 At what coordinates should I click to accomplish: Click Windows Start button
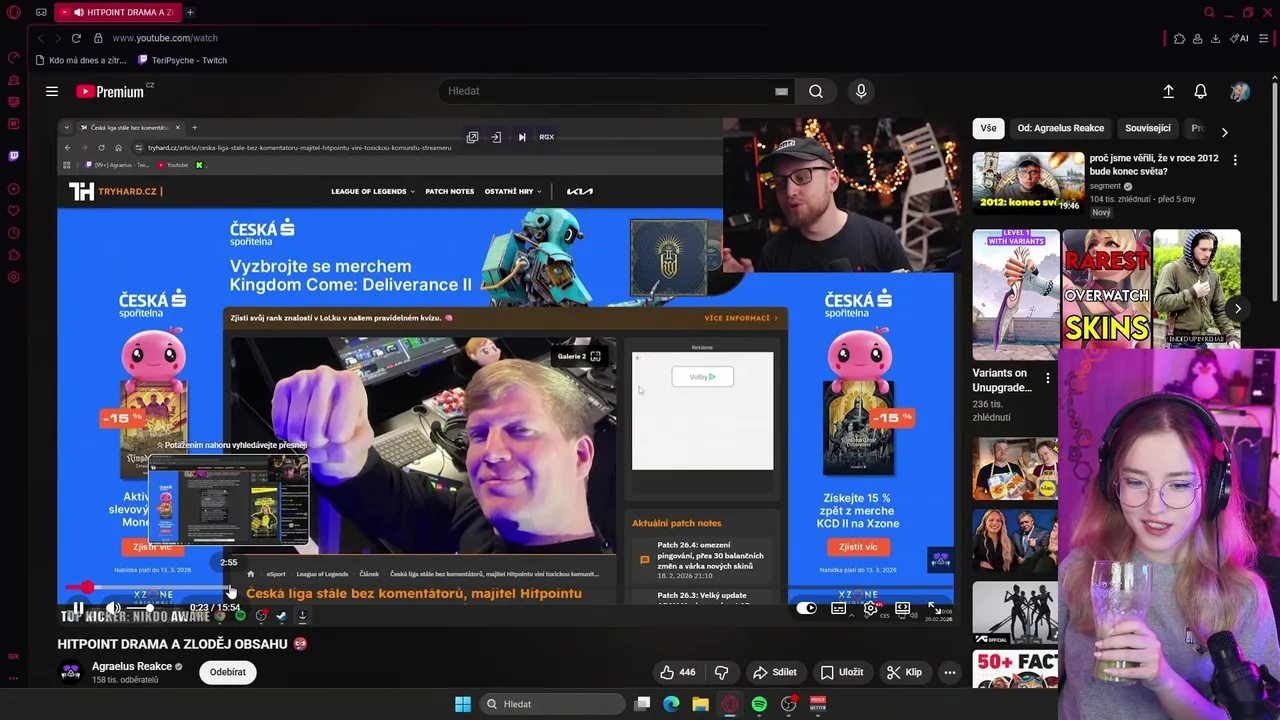pos(463,704)
